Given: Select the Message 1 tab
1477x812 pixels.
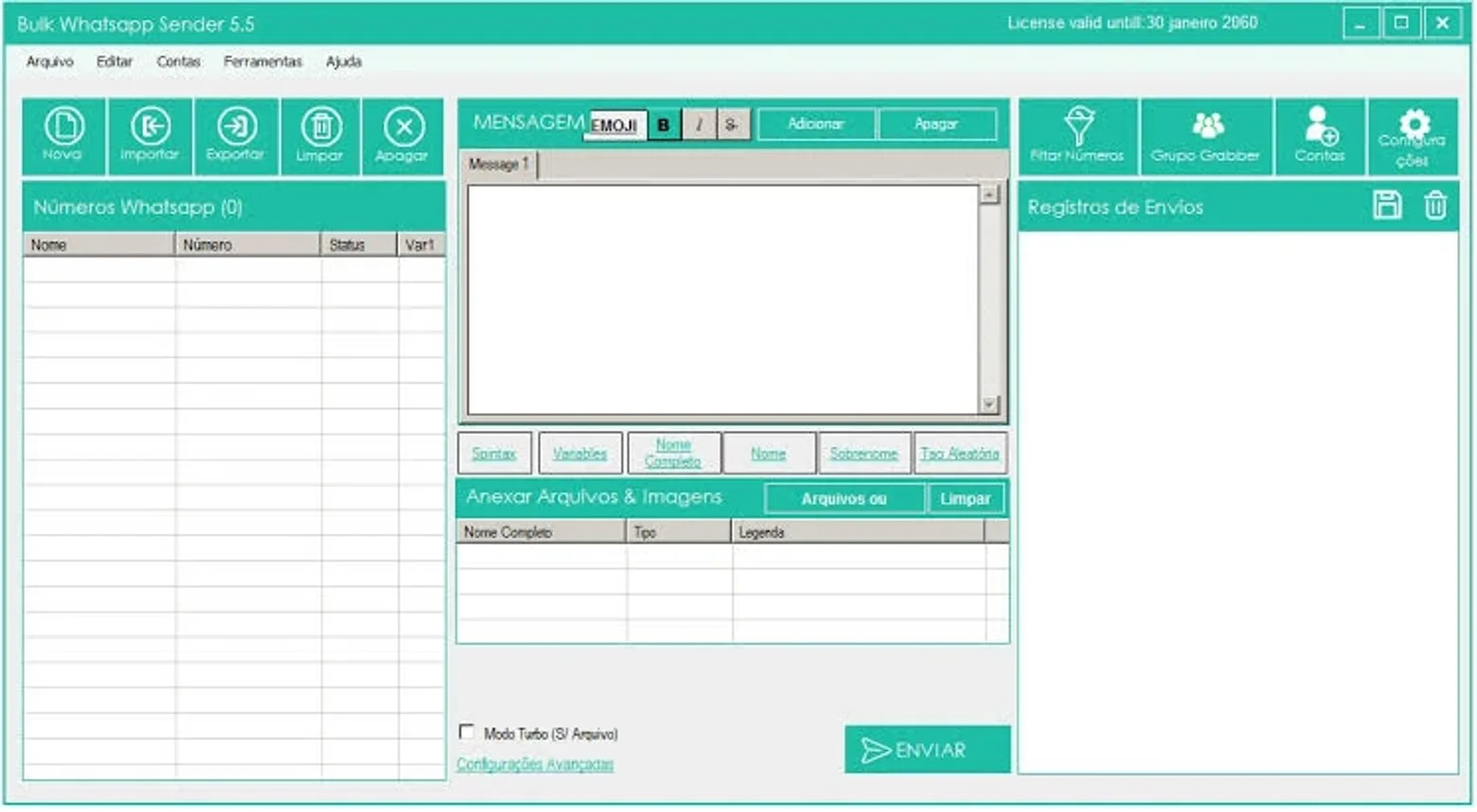Looking at the screenshot, I should pyautogui.click(x=499, y=165).
